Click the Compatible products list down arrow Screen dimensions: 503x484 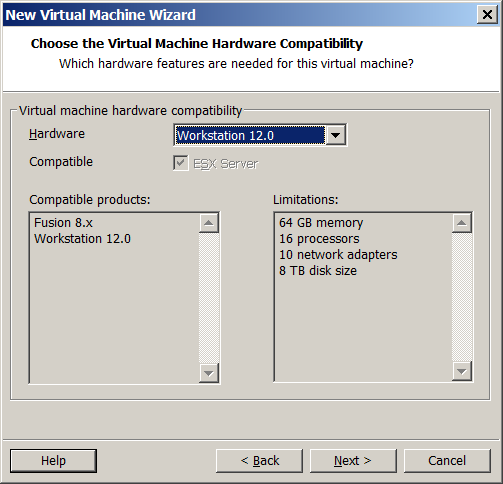209,373
